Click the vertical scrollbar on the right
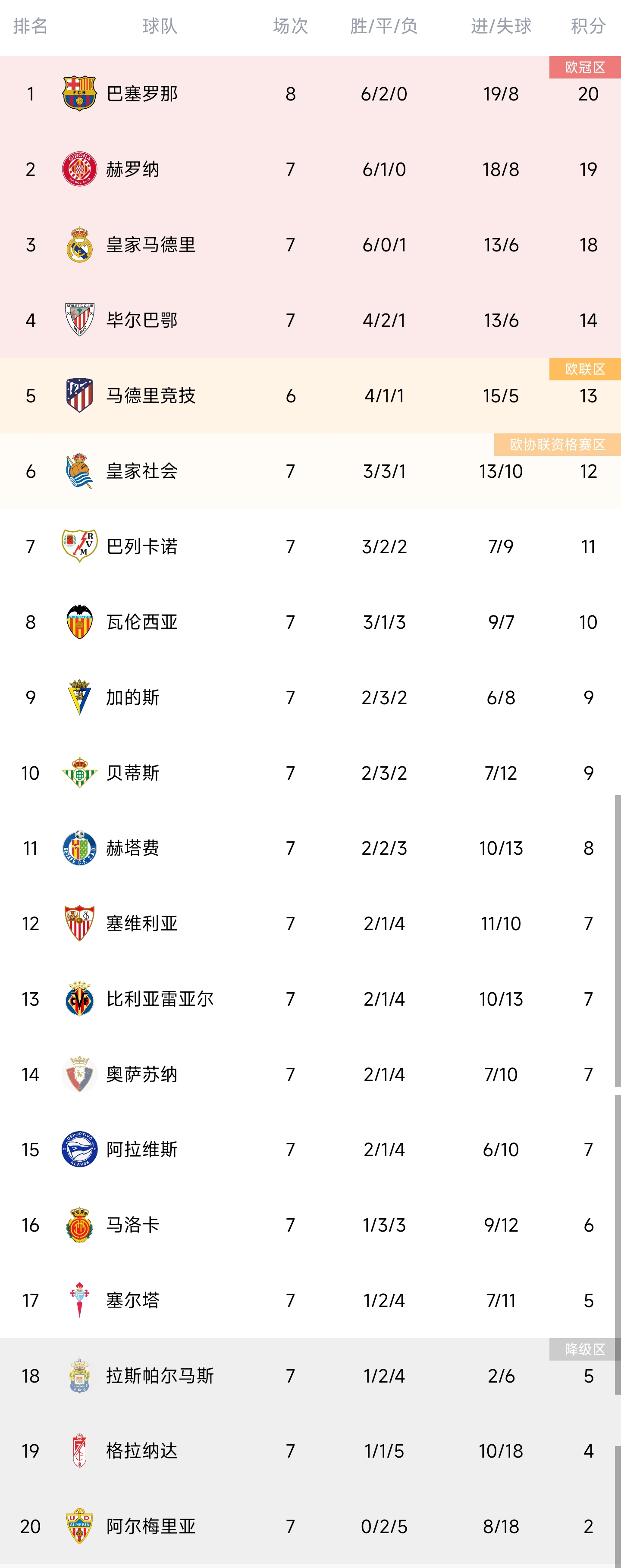621x1568 pixels. (x=618, y=938)
